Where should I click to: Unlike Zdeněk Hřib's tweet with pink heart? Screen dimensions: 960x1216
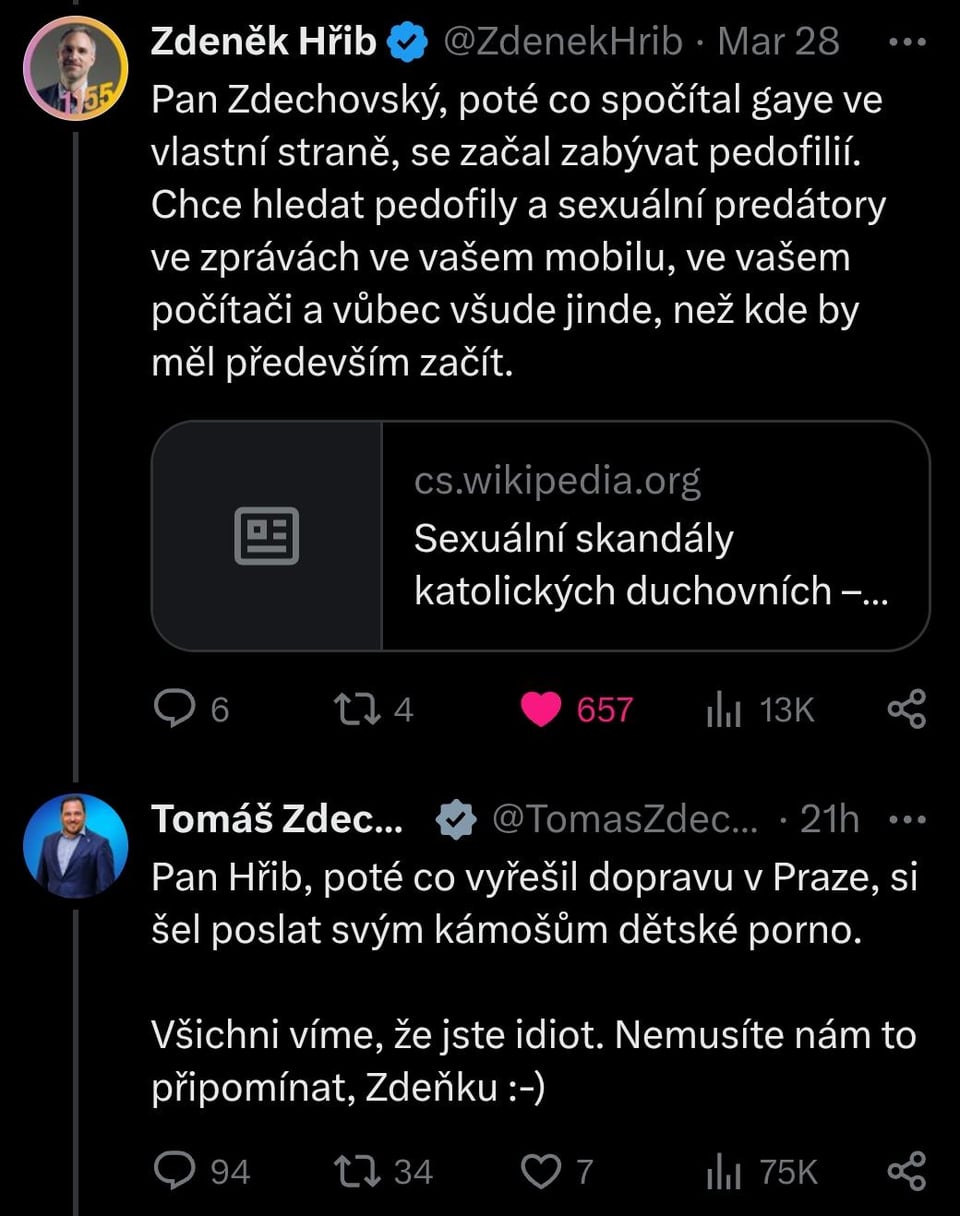pos(543,709)
